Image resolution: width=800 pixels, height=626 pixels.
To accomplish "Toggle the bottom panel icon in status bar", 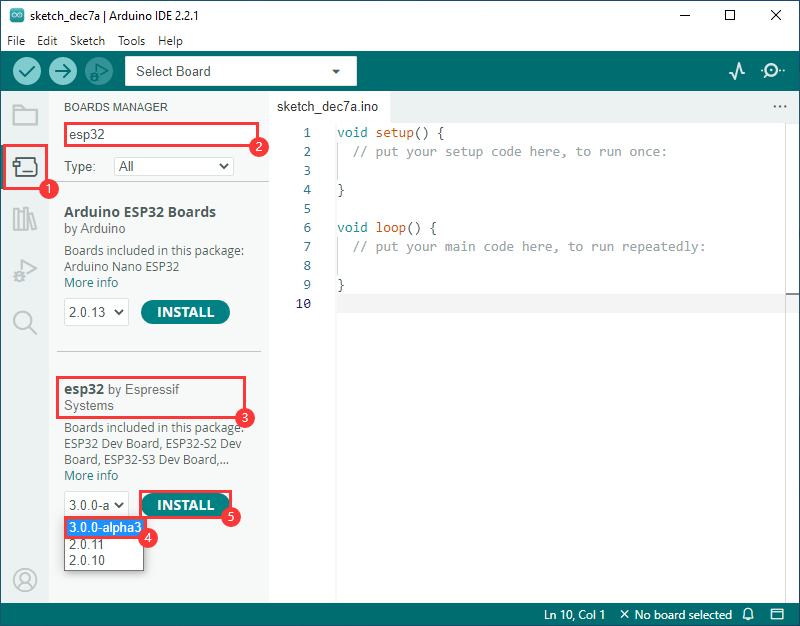I will 777,614.
